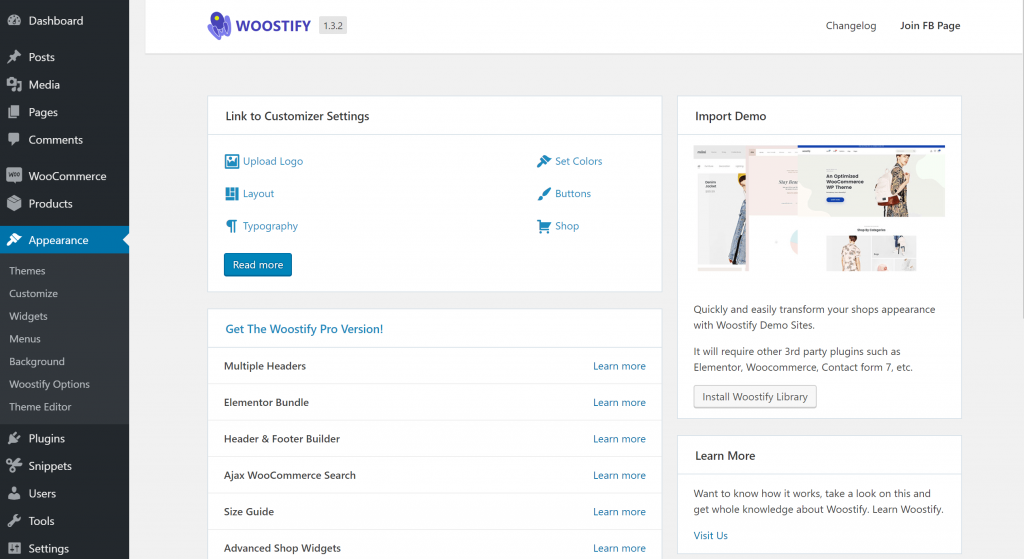Click the WooCommerce woo icon
Viewport: 1024px width, 559px height.
tap(14, 175)
